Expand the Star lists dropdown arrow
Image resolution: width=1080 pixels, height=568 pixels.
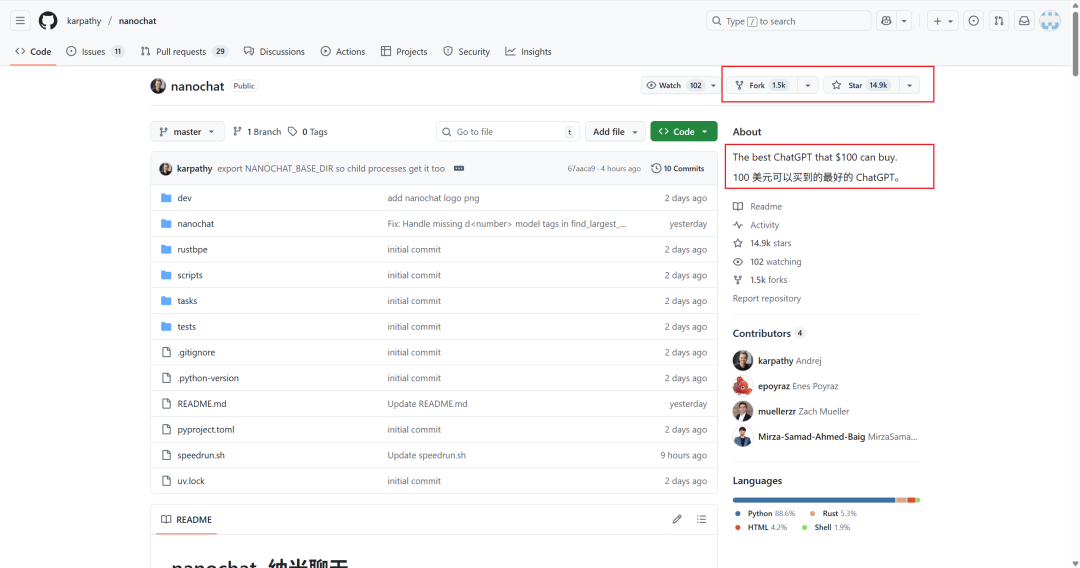pos(909,85)
